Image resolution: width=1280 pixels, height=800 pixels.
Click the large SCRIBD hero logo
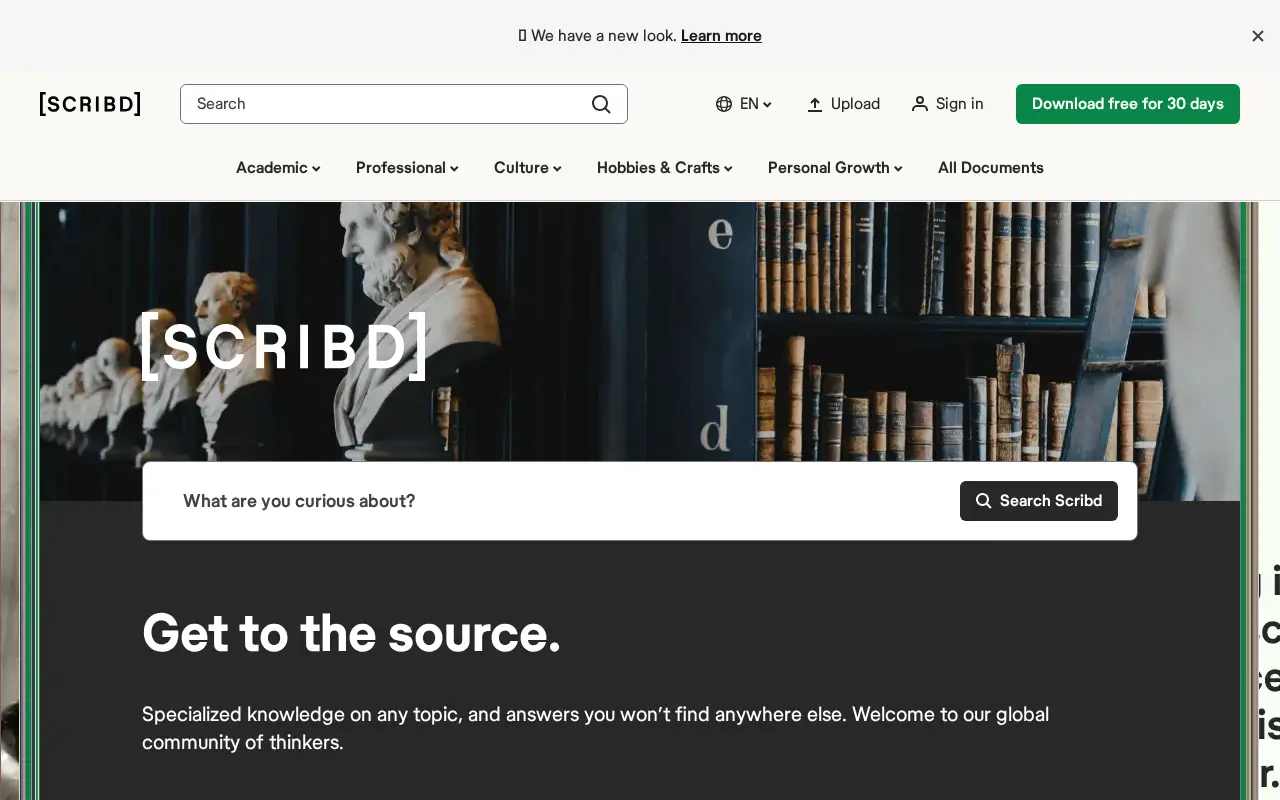(285, 346)
